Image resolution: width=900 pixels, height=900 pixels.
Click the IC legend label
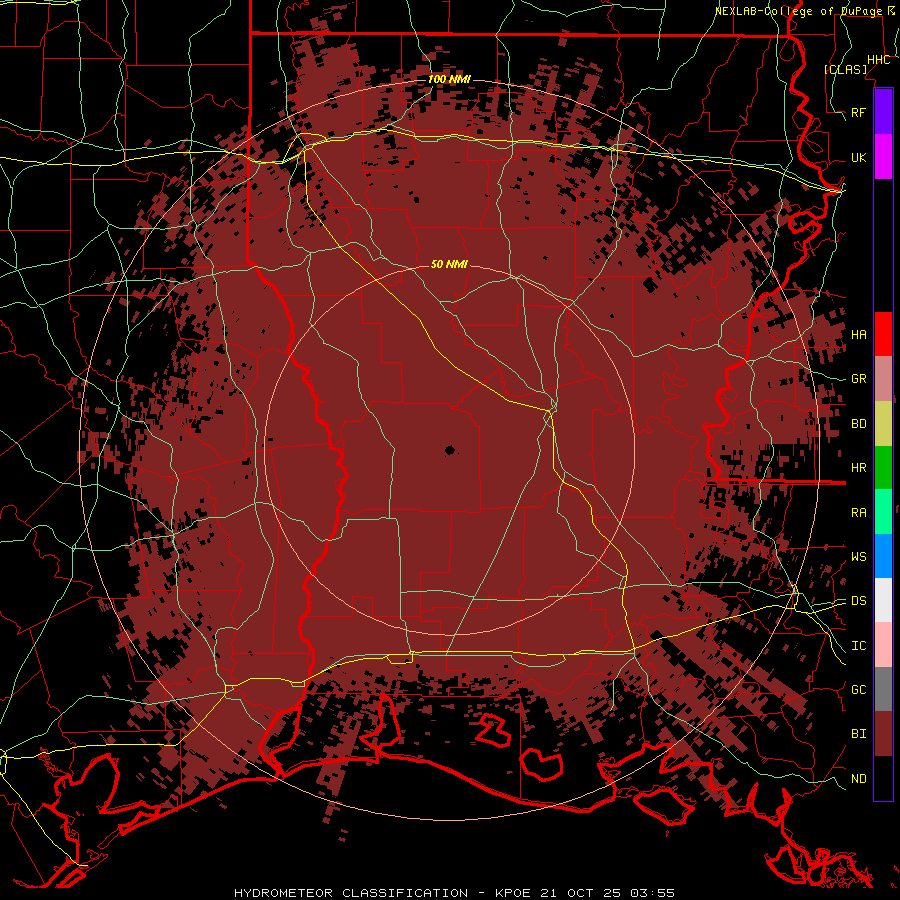(x=859, y=646)
